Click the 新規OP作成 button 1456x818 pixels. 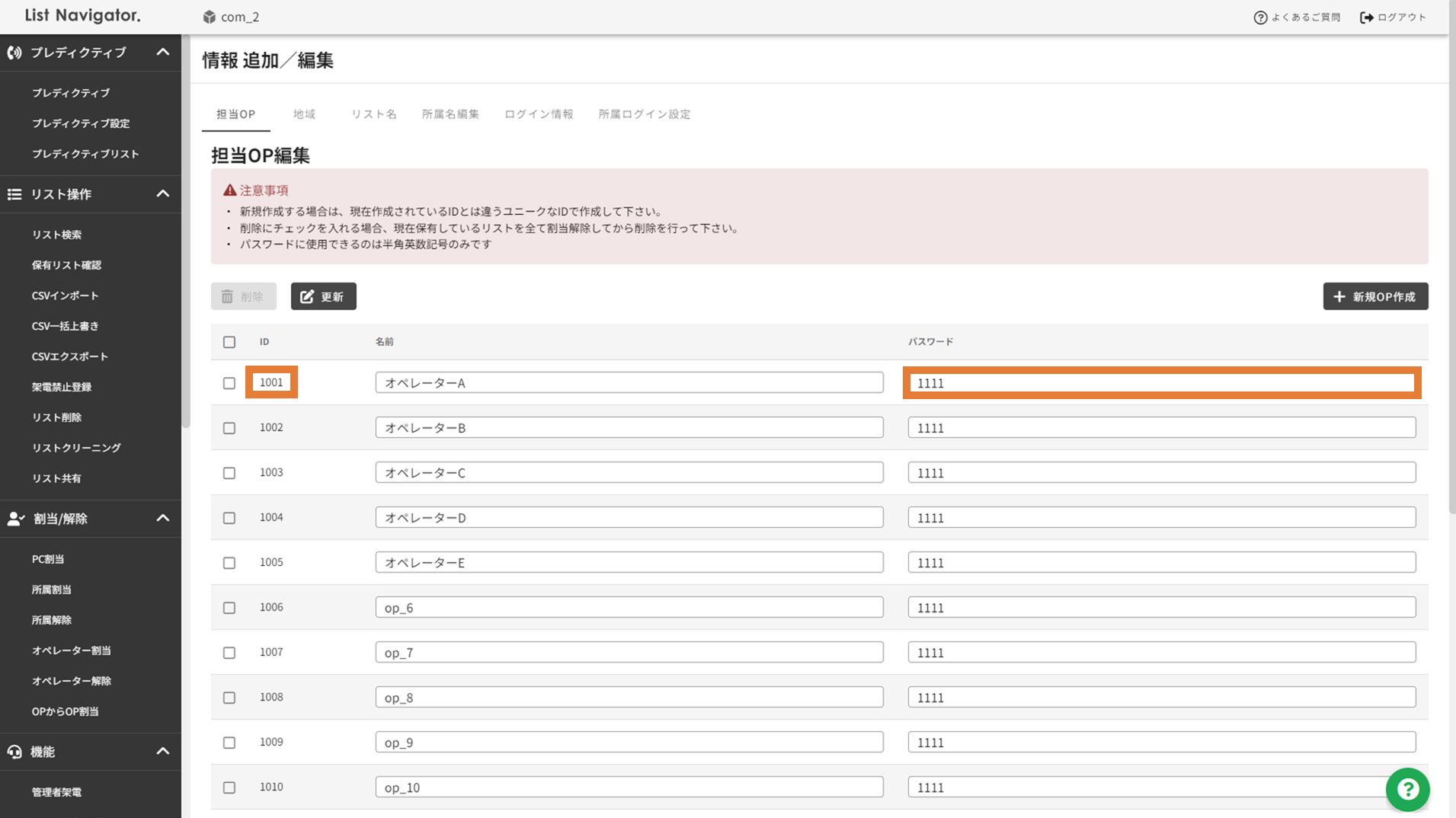(1374, 296)
